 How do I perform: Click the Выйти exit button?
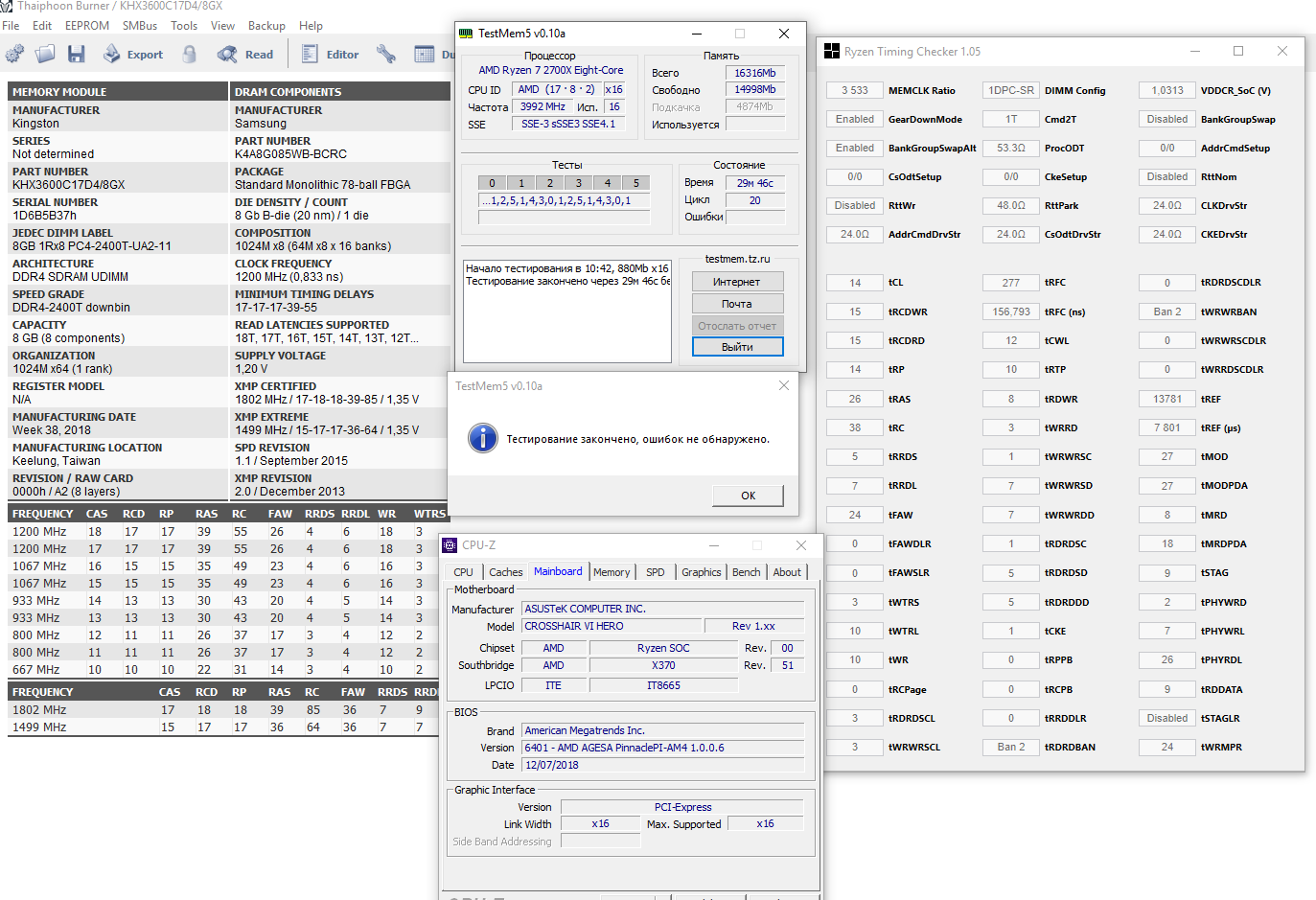pyautogui.click(x=737, y=347)
